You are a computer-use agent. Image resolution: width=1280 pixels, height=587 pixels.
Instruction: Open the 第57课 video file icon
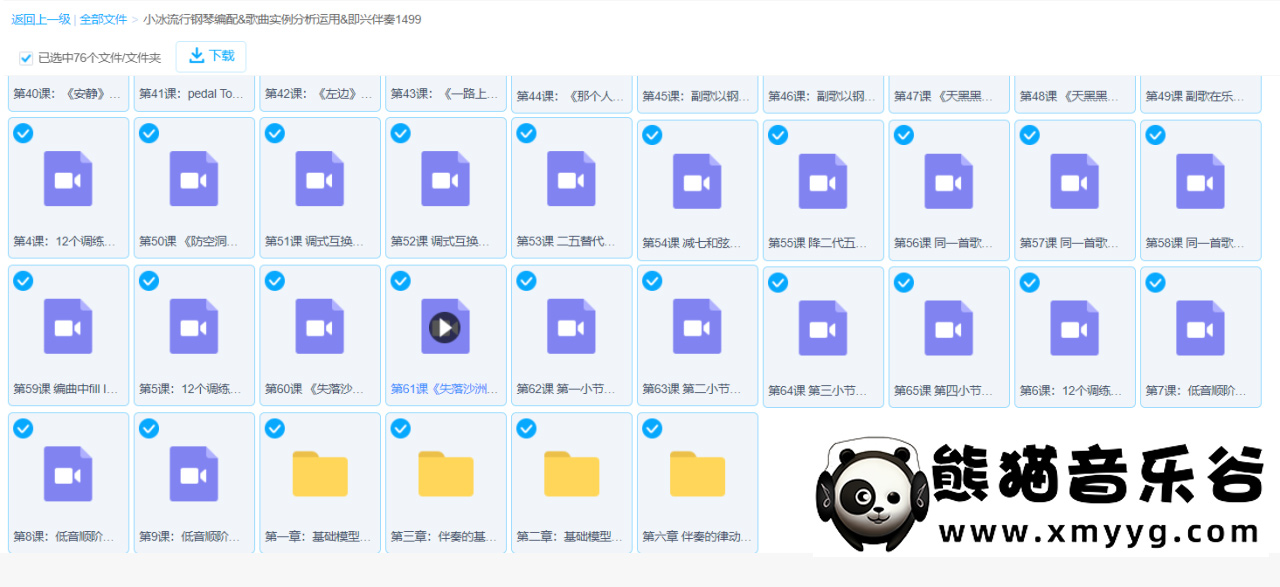tap(1076, 181)
